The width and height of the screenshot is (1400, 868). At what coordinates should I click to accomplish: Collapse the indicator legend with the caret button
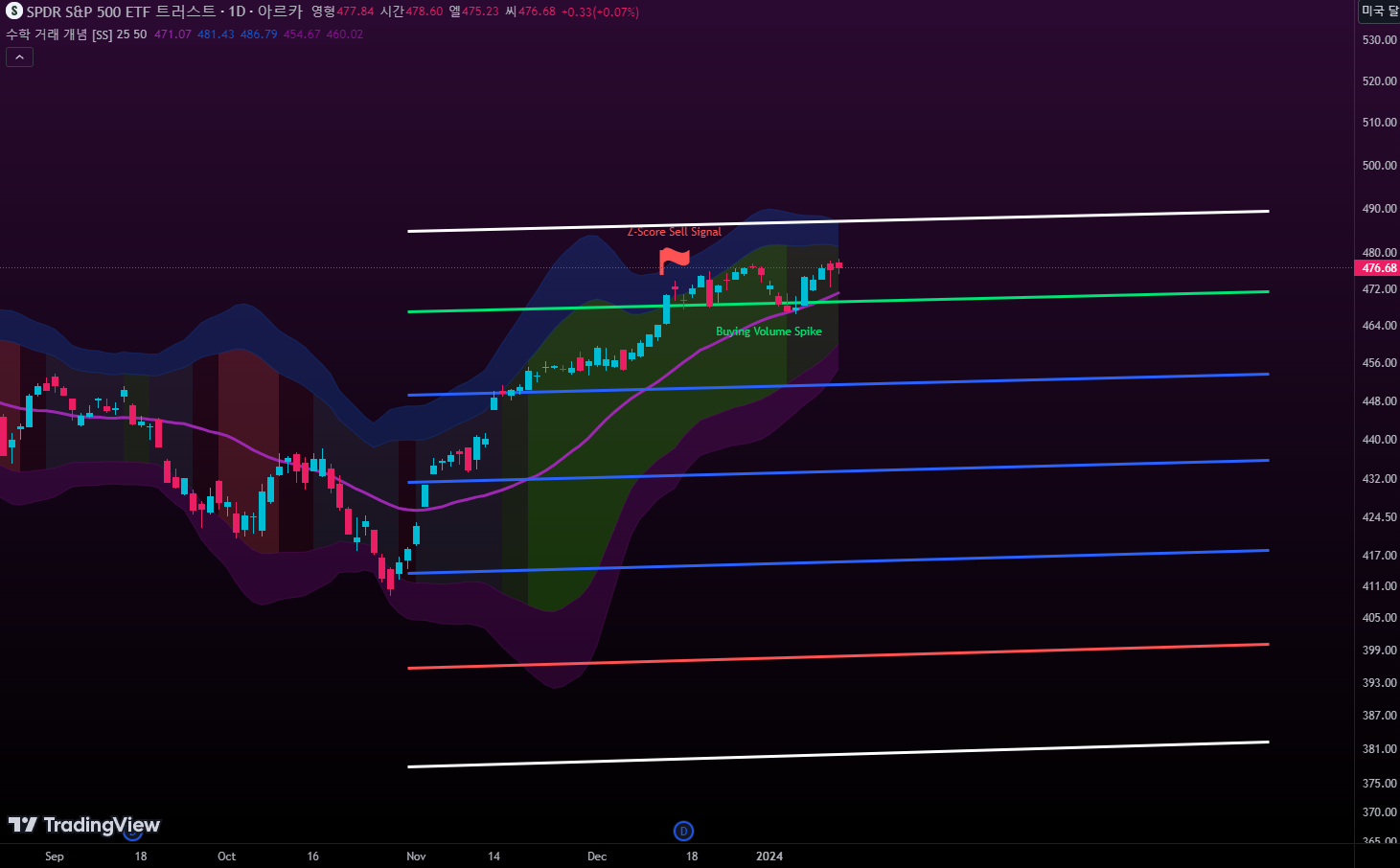click(x=19, y=57)
